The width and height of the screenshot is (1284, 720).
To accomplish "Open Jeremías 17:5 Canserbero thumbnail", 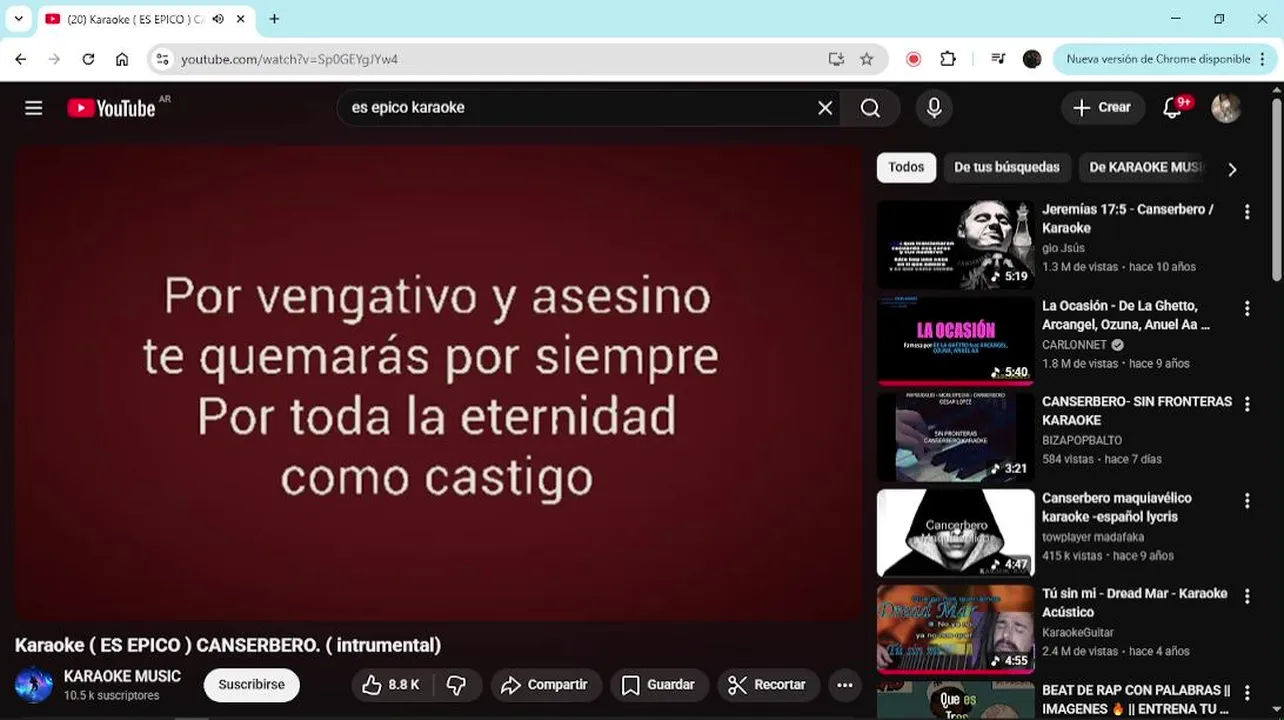I will 956,245.
